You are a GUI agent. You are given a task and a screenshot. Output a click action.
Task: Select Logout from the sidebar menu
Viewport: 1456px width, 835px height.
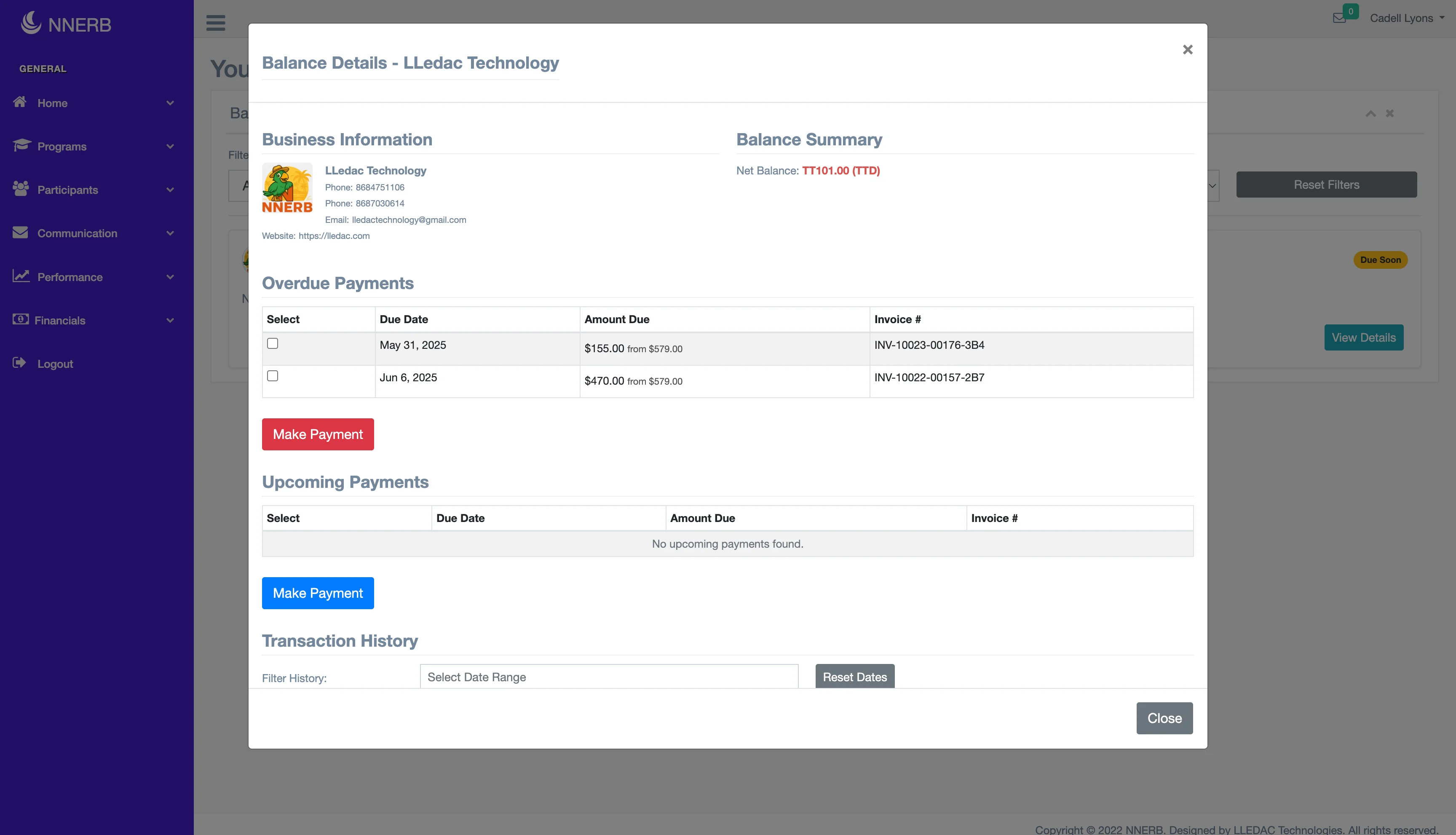coord(54,364)
